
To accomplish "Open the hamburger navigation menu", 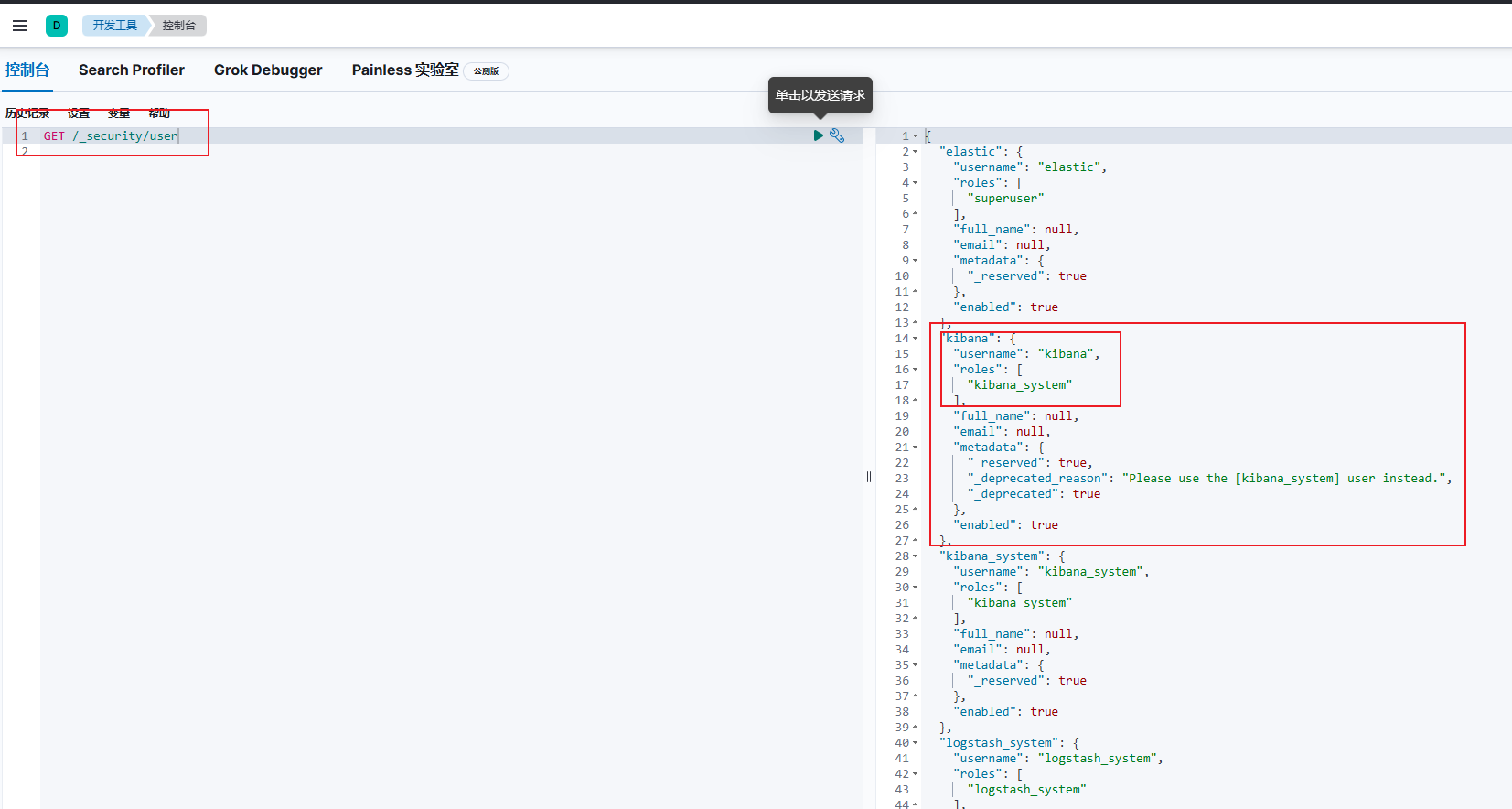I will (x=20, y=26).
